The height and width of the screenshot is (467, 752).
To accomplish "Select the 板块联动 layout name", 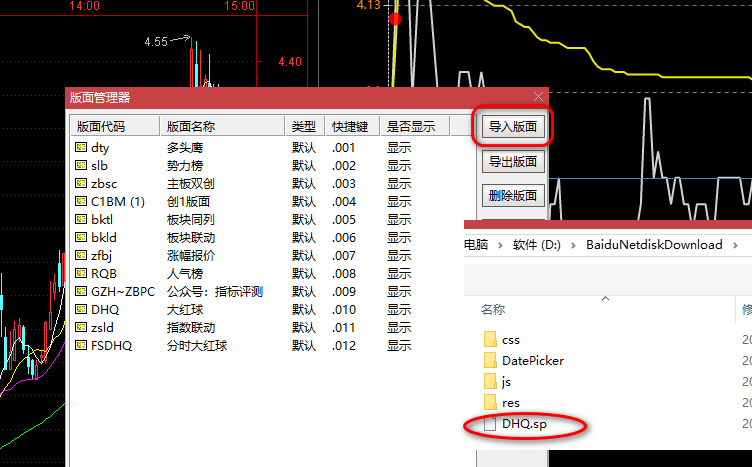I will pyautogui.click(x=191, y=237).
